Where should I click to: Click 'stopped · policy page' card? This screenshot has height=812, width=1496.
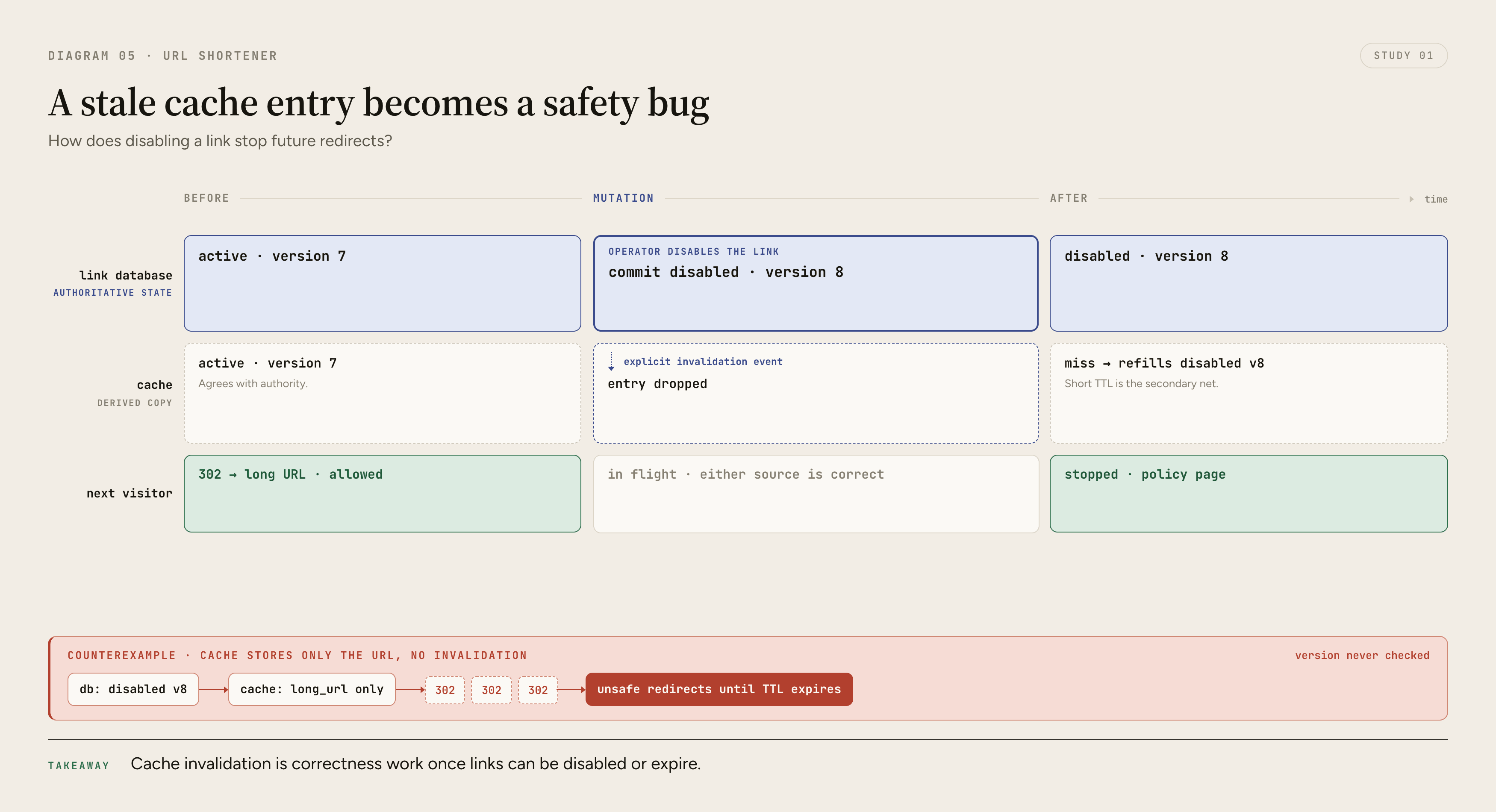[1249, 494]
